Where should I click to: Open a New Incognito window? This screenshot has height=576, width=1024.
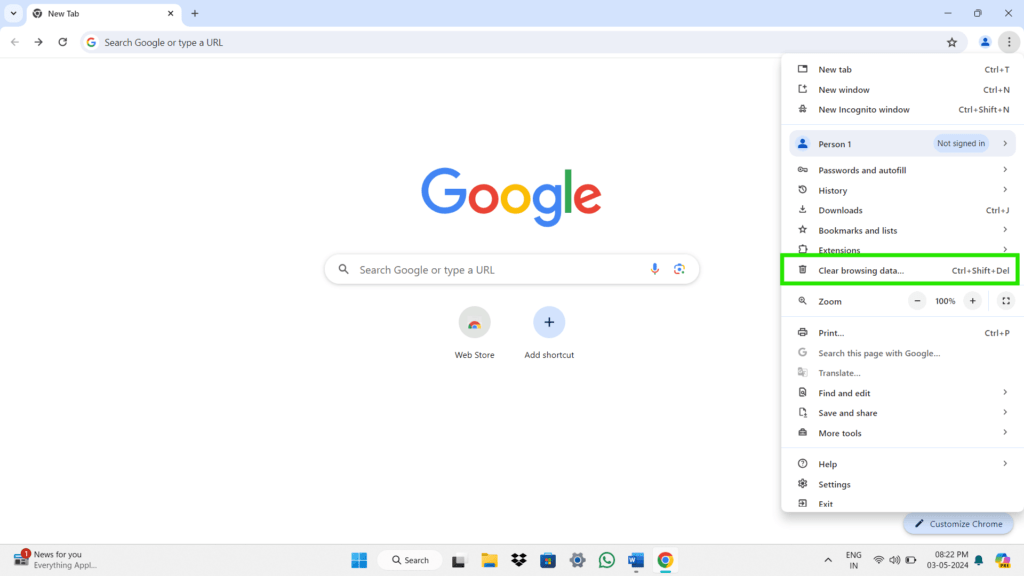click(903, 110)
